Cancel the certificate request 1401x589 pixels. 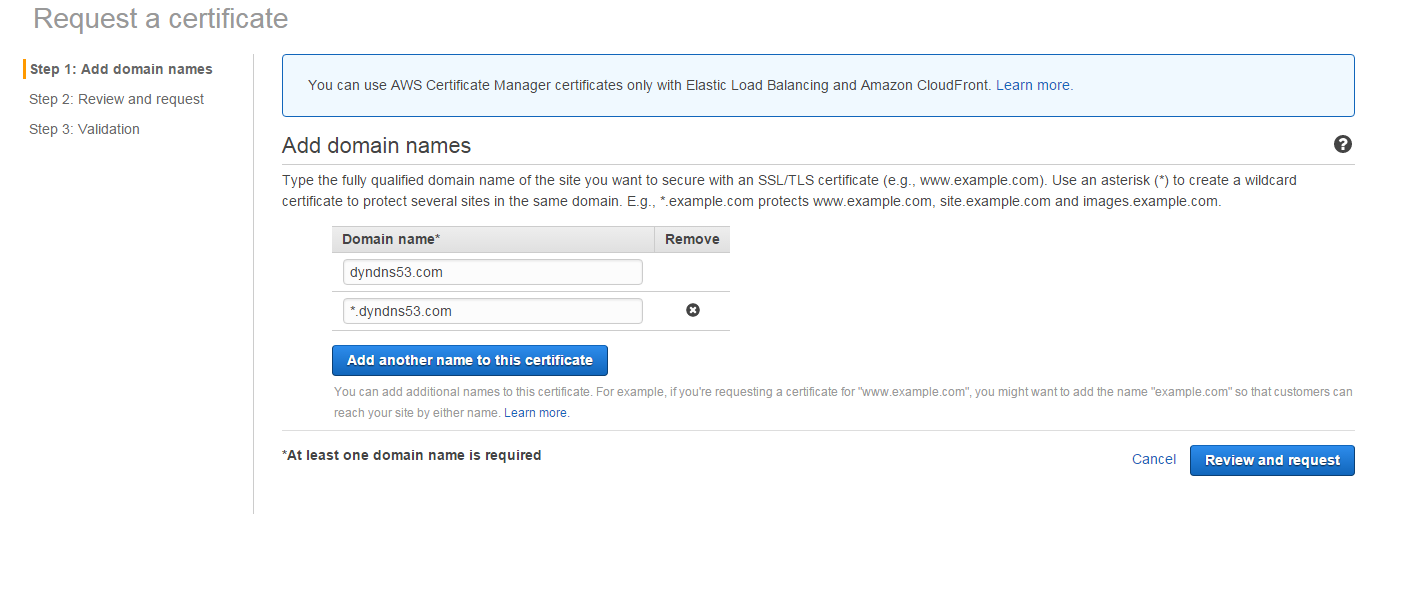click(1153, 459)
